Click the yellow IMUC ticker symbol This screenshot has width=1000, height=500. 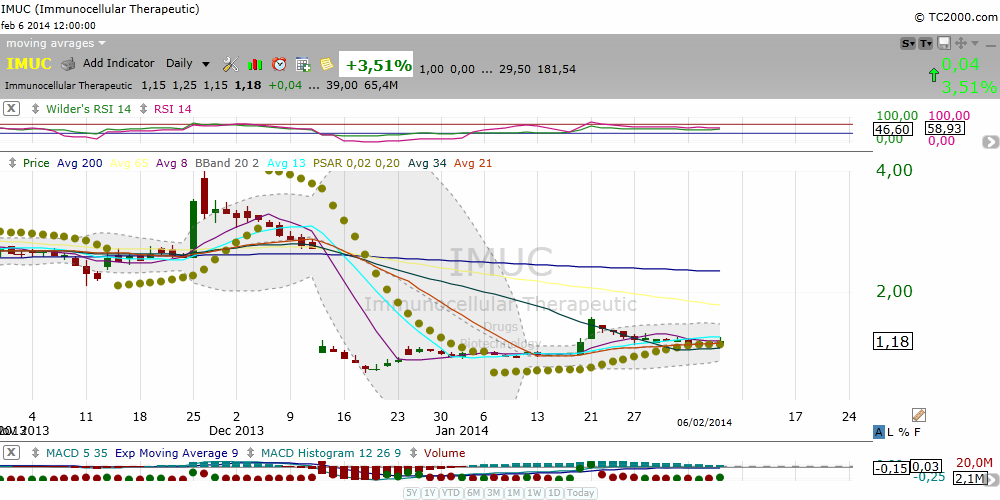(x=29, y=64)
